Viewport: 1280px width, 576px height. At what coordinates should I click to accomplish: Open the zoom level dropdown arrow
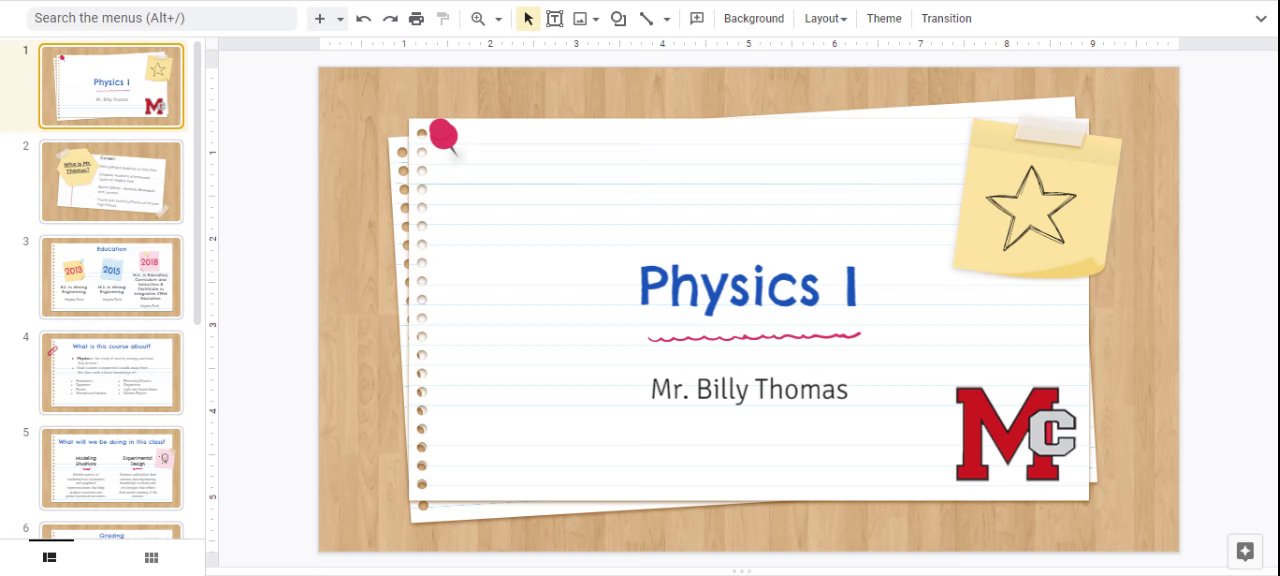[498, 19]
